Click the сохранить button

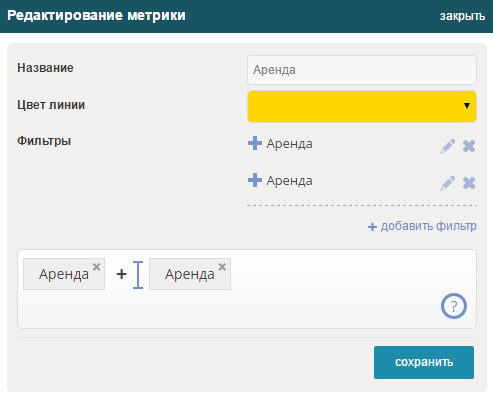[424, 362]
